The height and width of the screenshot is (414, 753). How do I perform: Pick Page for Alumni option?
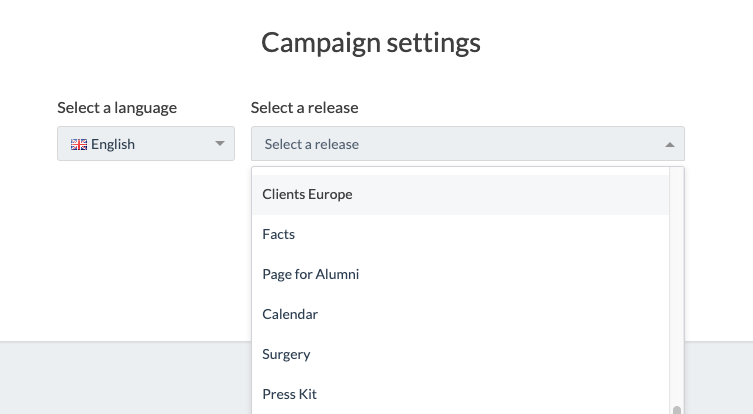click(x=461, y=274)
